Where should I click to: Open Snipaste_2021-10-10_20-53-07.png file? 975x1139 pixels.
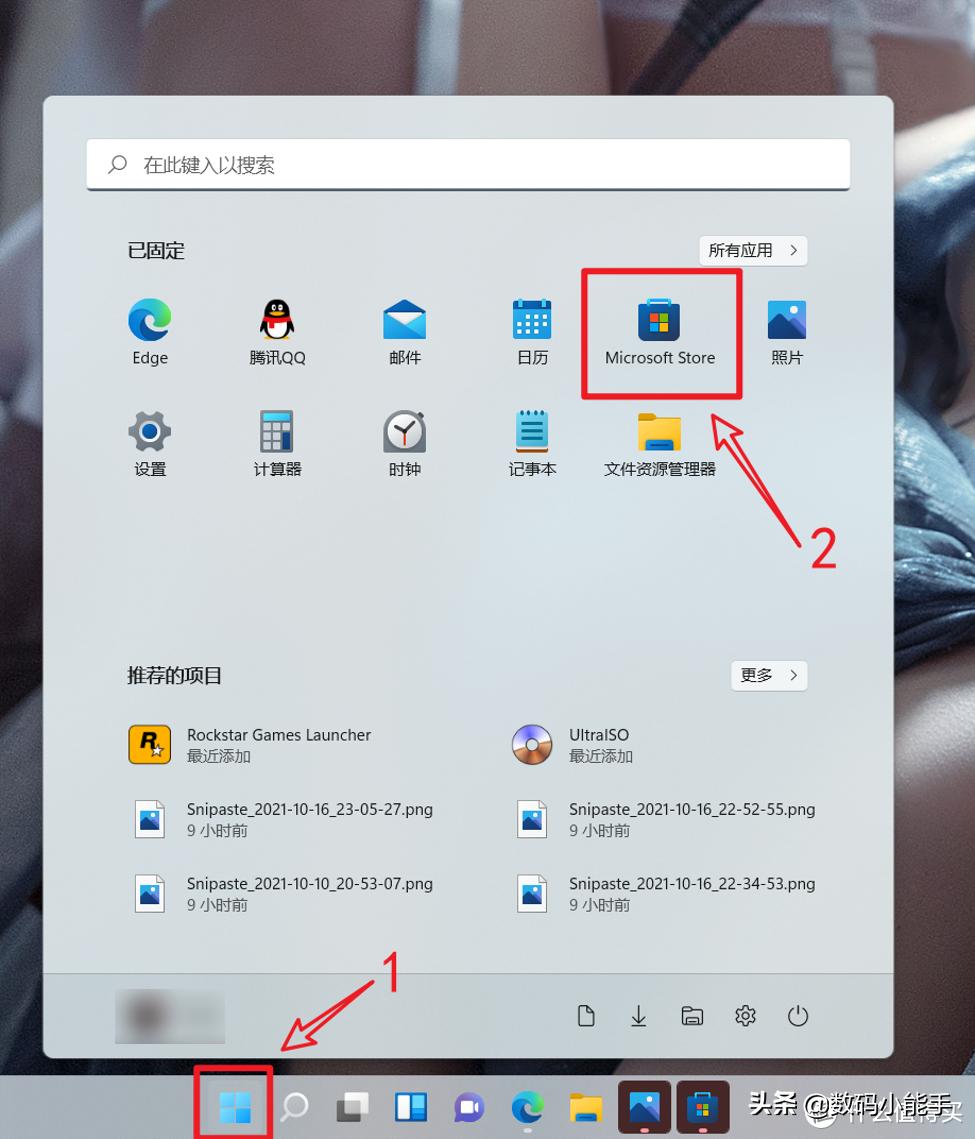(x=283, y=893)
